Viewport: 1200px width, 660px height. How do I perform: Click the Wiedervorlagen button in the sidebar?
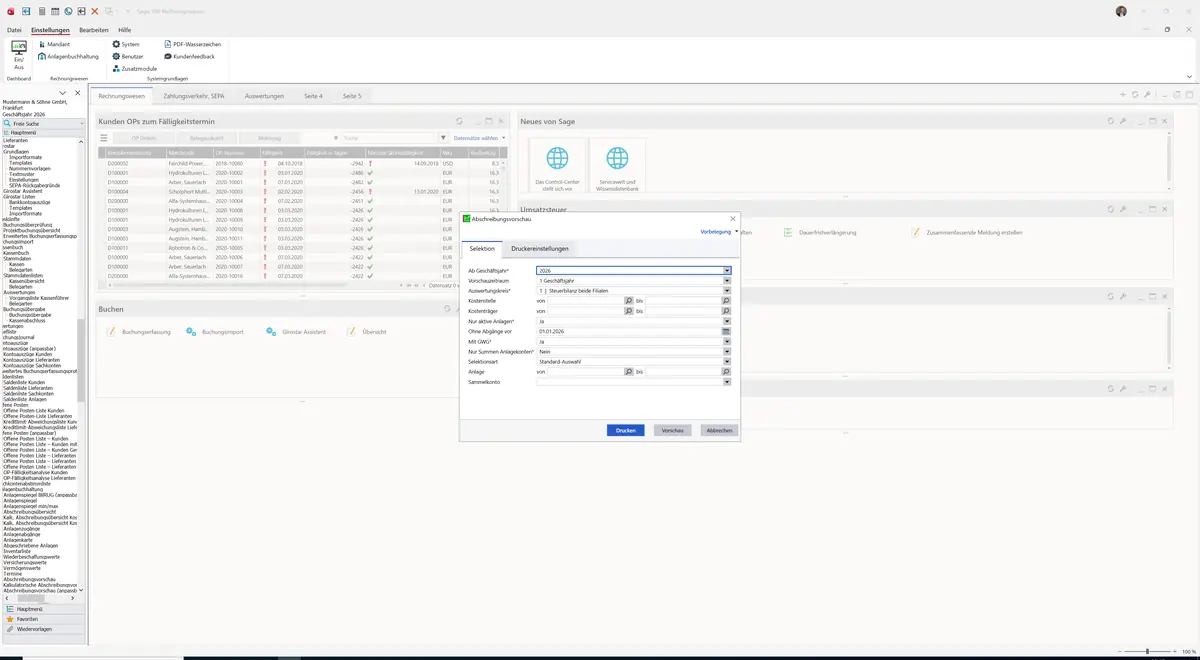[43, 629]
